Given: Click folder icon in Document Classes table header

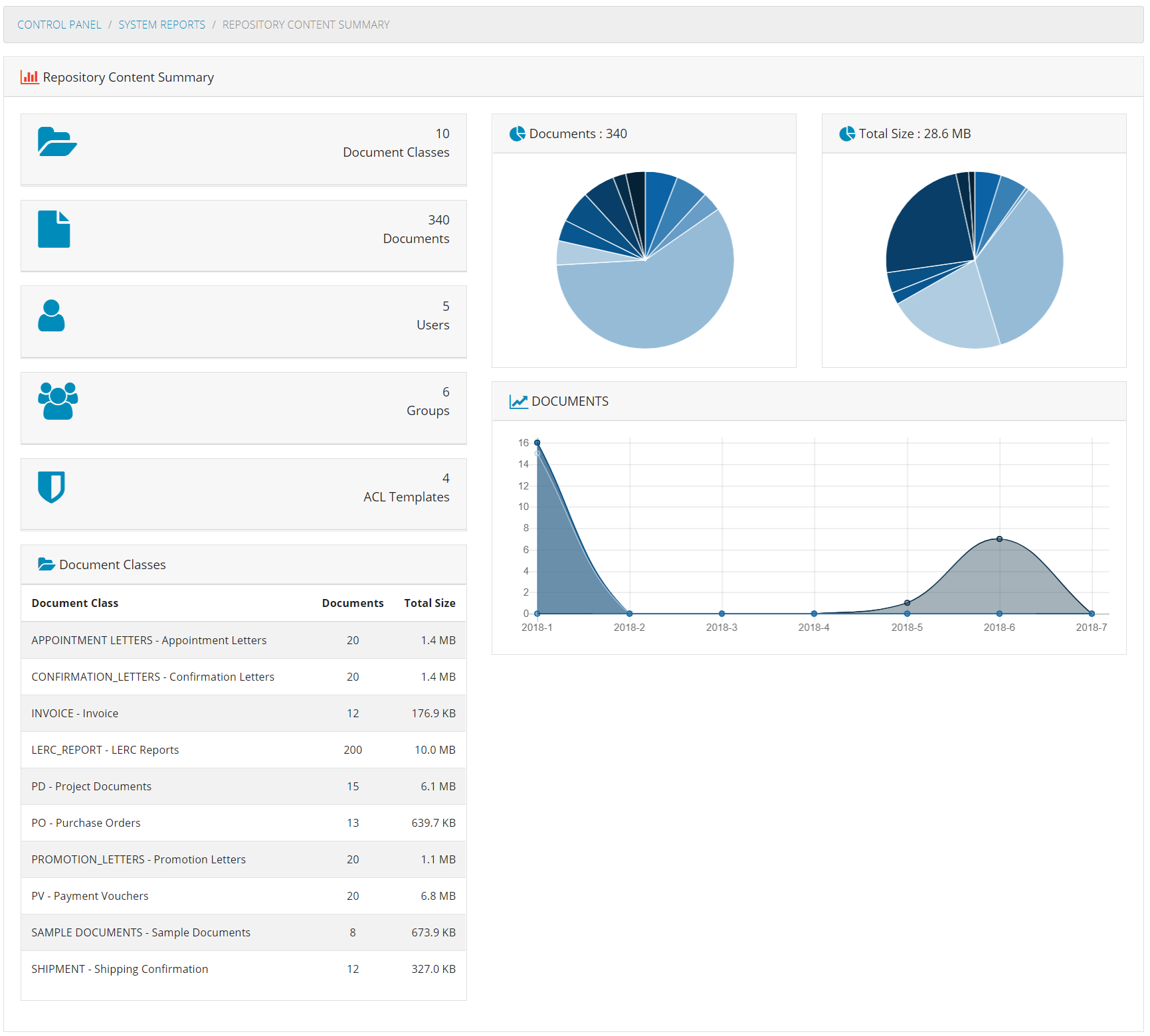Looking at the screenshot, I should tap(47, 564).
